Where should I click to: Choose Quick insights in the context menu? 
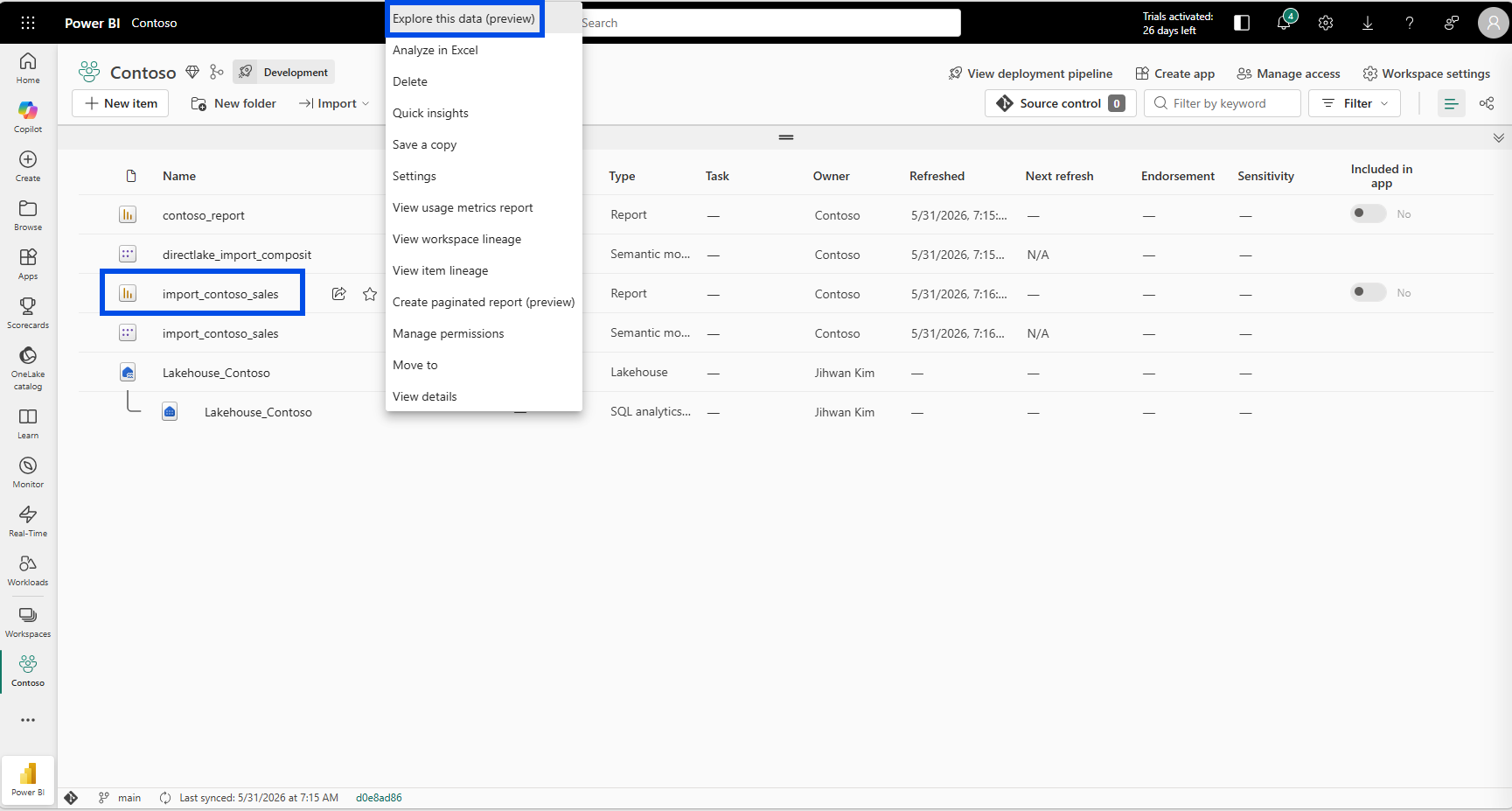(484, 113)
